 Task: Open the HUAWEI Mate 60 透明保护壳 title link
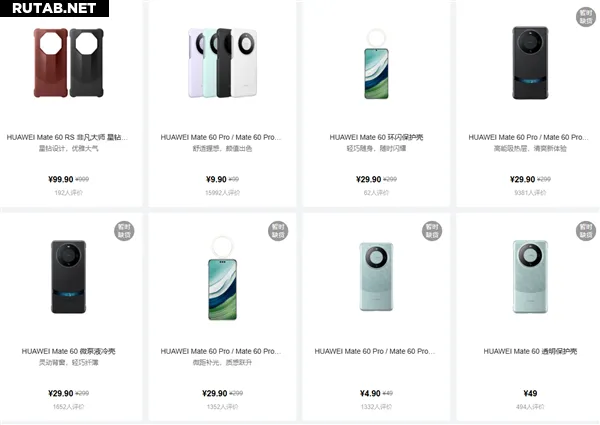click(x=530, y=352)
